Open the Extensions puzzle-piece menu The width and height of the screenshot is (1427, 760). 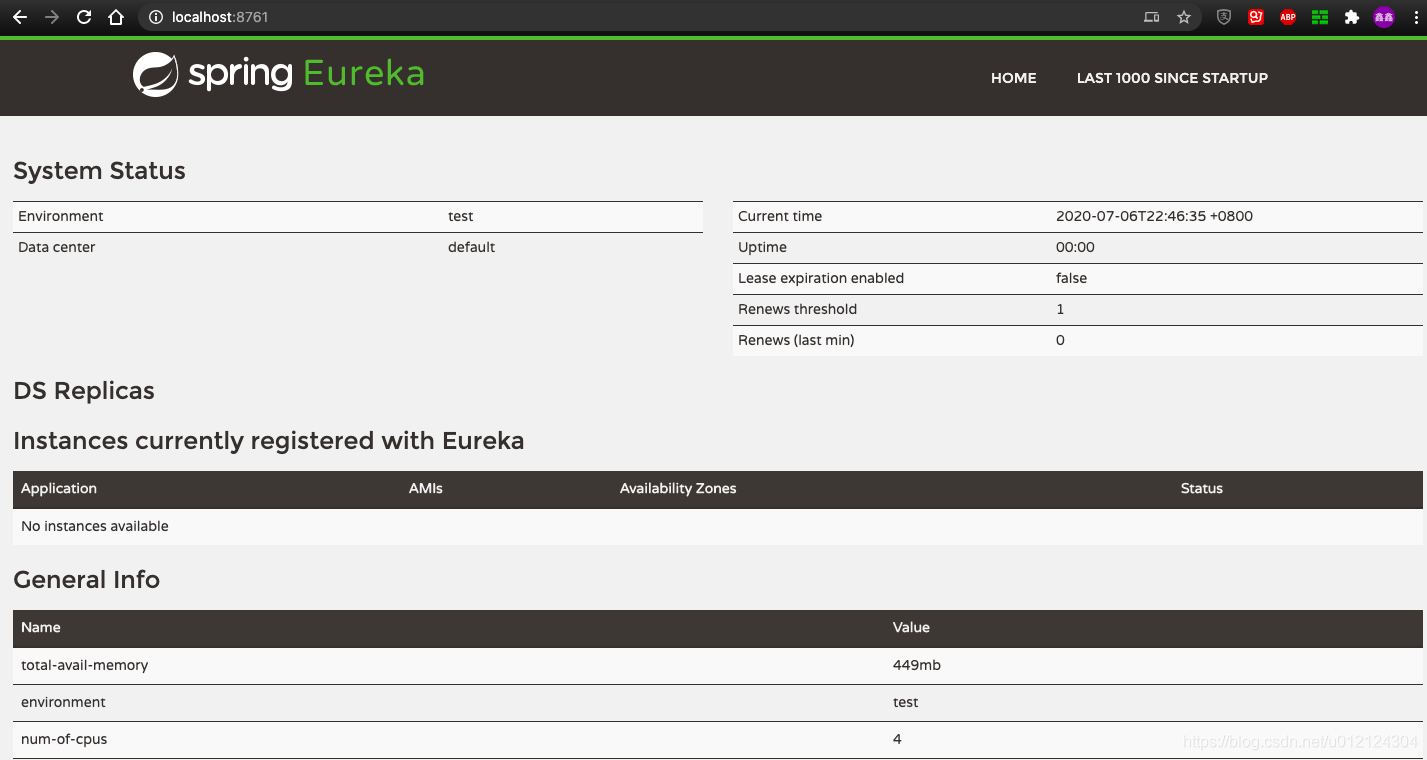point(1352,17)
